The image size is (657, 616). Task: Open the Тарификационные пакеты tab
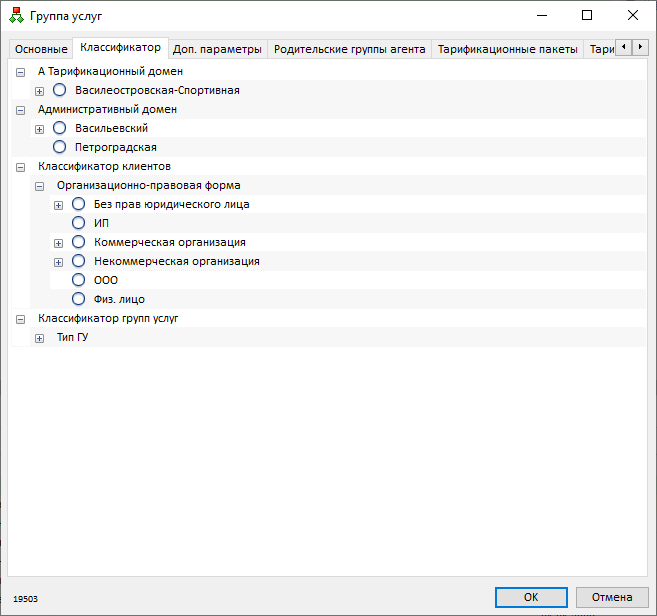507,49
